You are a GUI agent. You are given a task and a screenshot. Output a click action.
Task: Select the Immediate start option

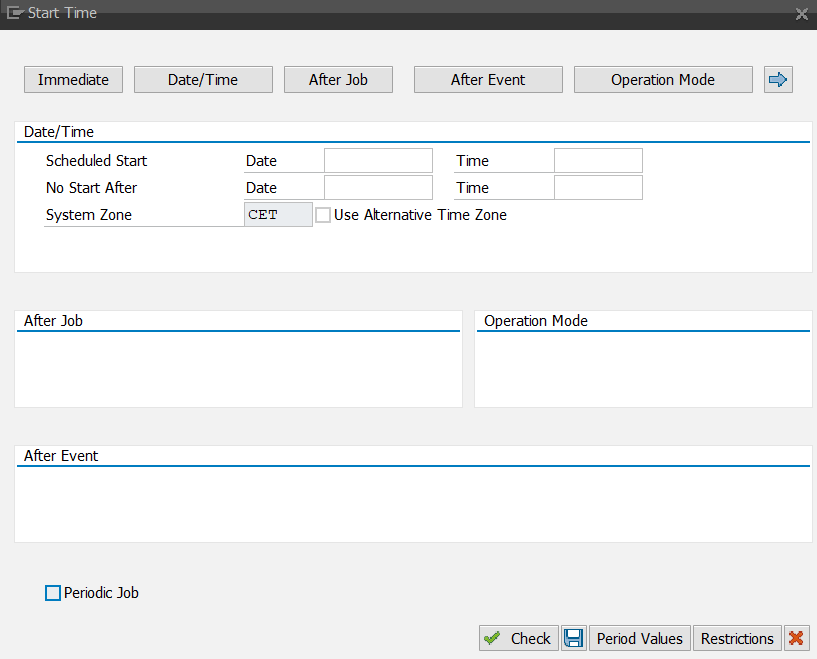(73, 79)
